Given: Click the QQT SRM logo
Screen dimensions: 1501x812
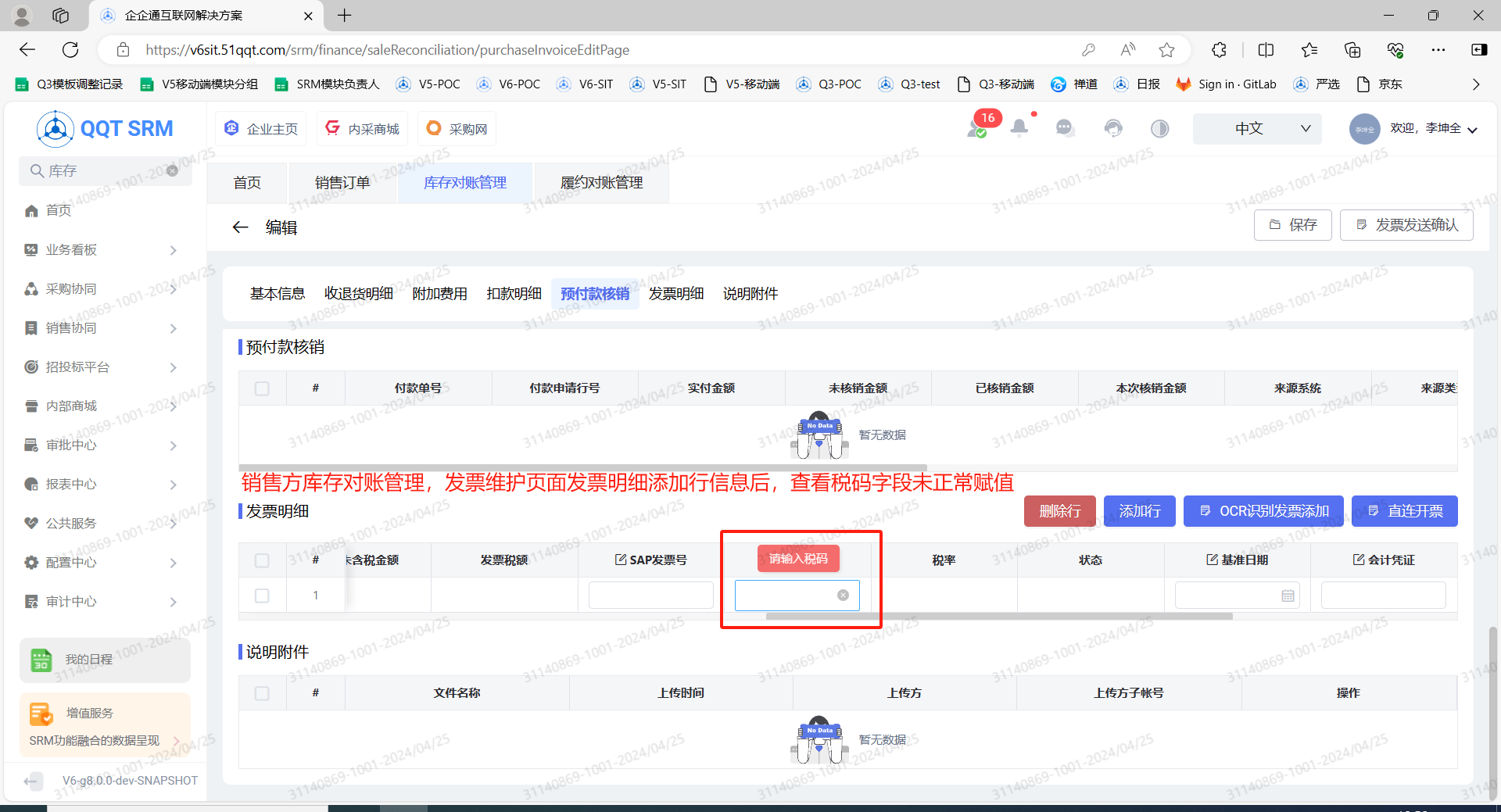Looking at the screenshot, I should (105, 129).
